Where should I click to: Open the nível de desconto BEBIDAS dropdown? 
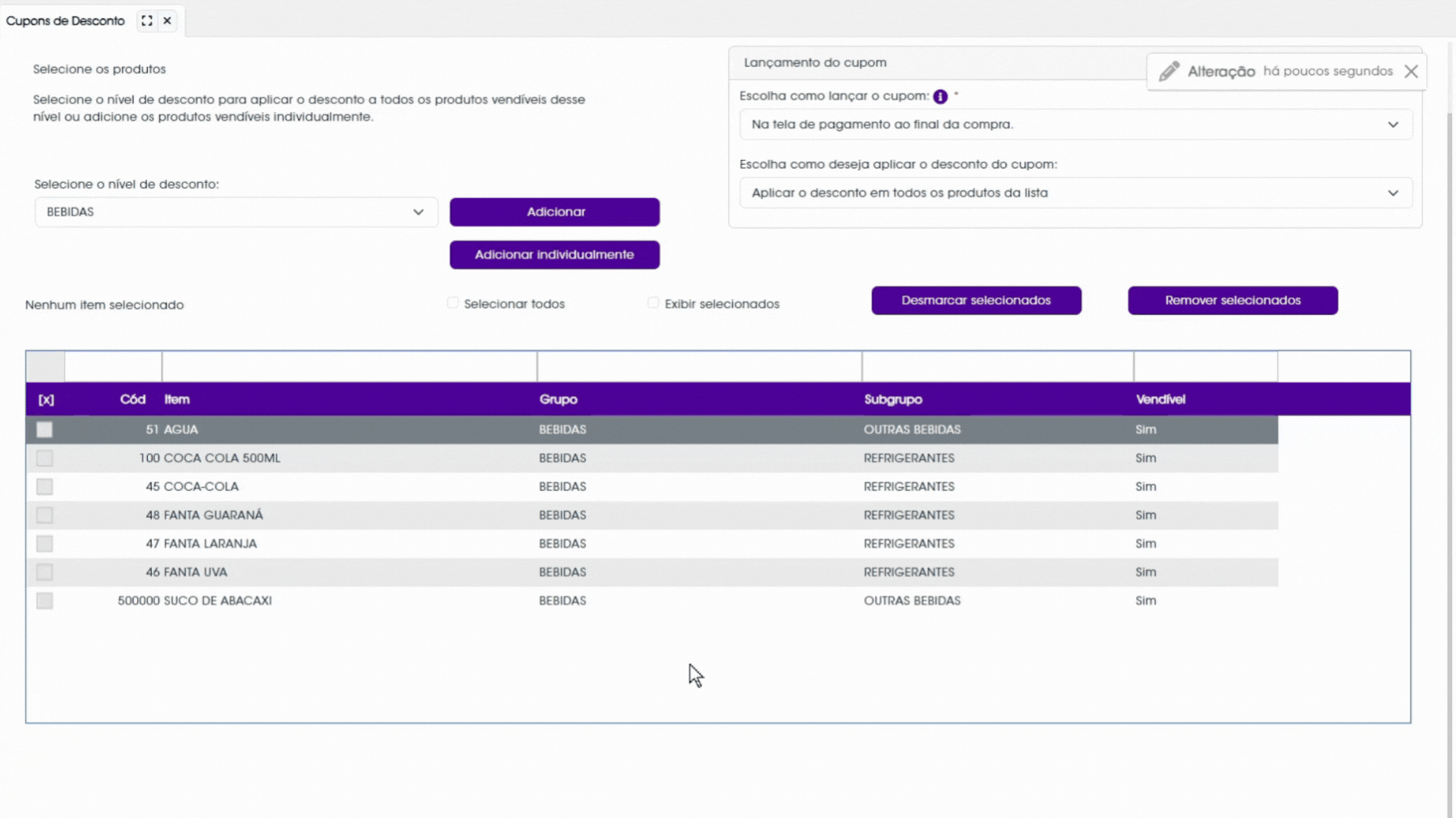tap(236, 212)
